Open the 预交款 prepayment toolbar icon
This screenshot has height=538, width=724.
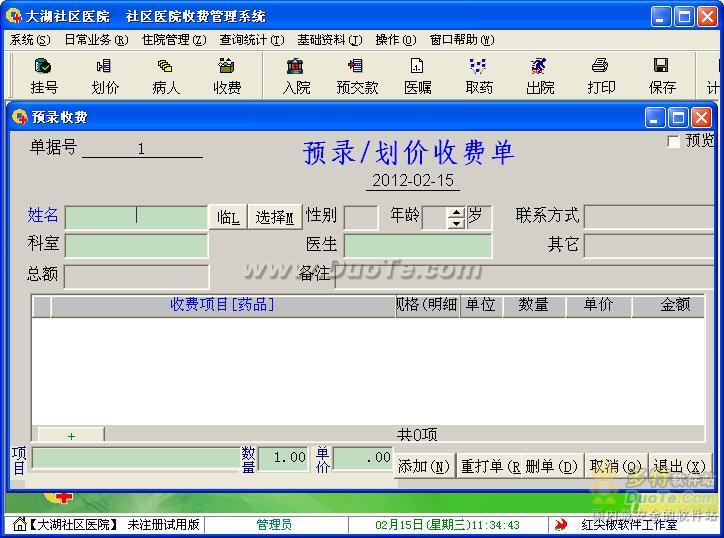357,76
